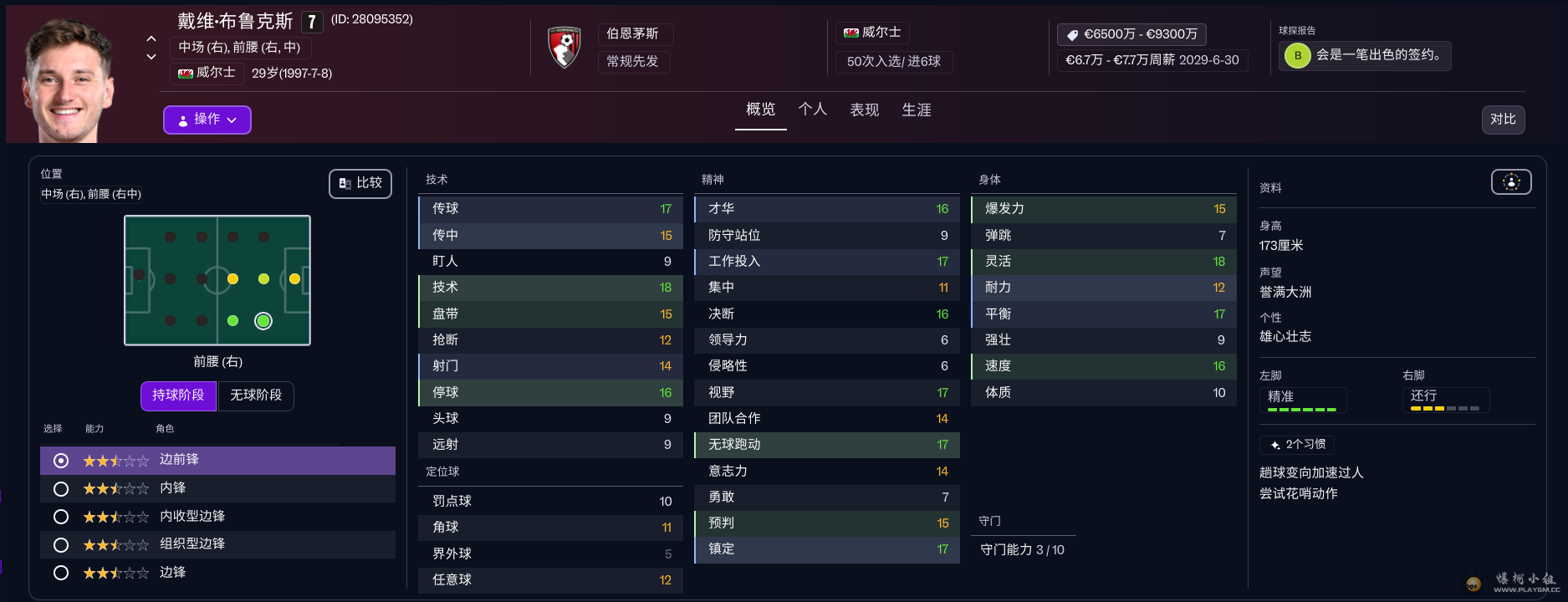
Task: Switch to 无球阶段 phase toggle
Action: pos(256,395)
